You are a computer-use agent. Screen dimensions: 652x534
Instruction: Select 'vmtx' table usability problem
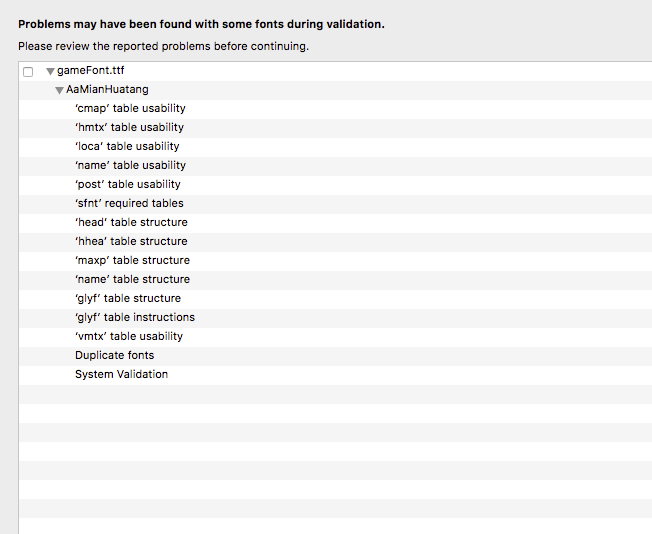pos(129,337)
